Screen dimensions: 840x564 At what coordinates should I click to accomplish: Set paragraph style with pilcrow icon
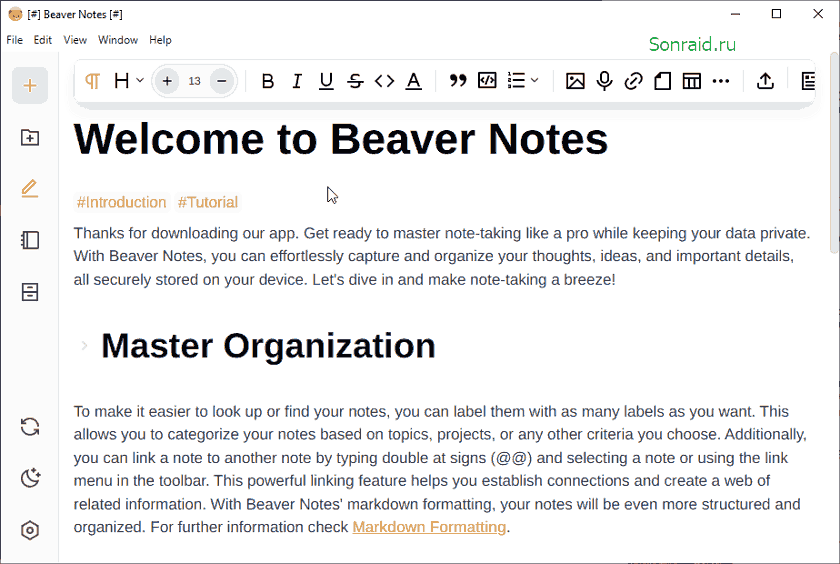click(x=92, y=81)
